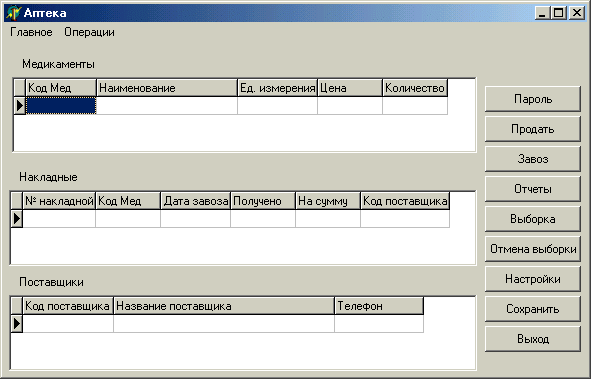Click the empty Количество cell
592x380 pixels.
tap(415, 105)
